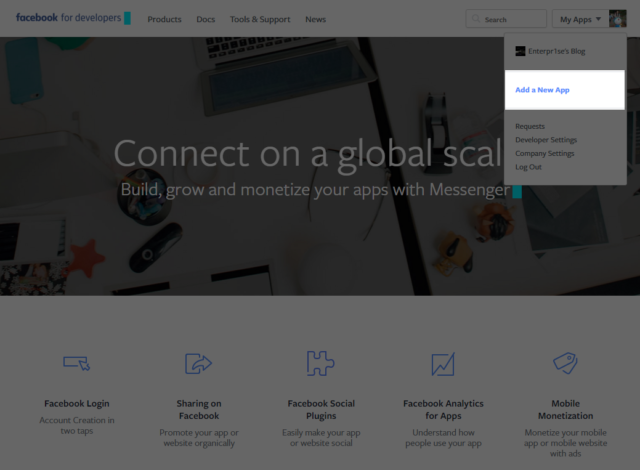Open Tools & Support menu
The width and height of the screenshot is (640, 470).
pos(260,19)
